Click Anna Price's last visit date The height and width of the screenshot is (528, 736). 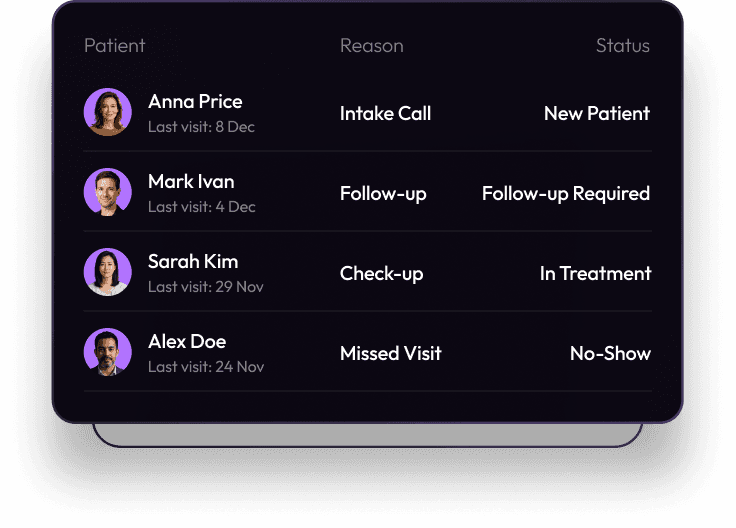[x=201, y=127]
